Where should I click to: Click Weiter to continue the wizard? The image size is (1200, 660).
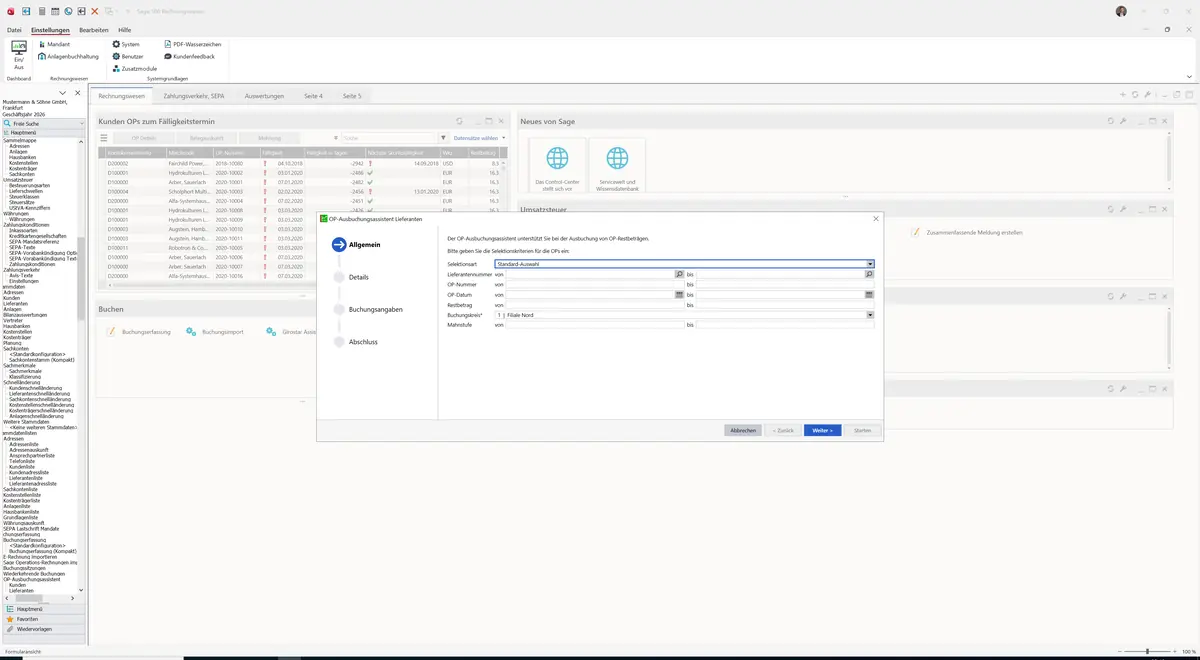pyautogui.click(x=822, y=430)
